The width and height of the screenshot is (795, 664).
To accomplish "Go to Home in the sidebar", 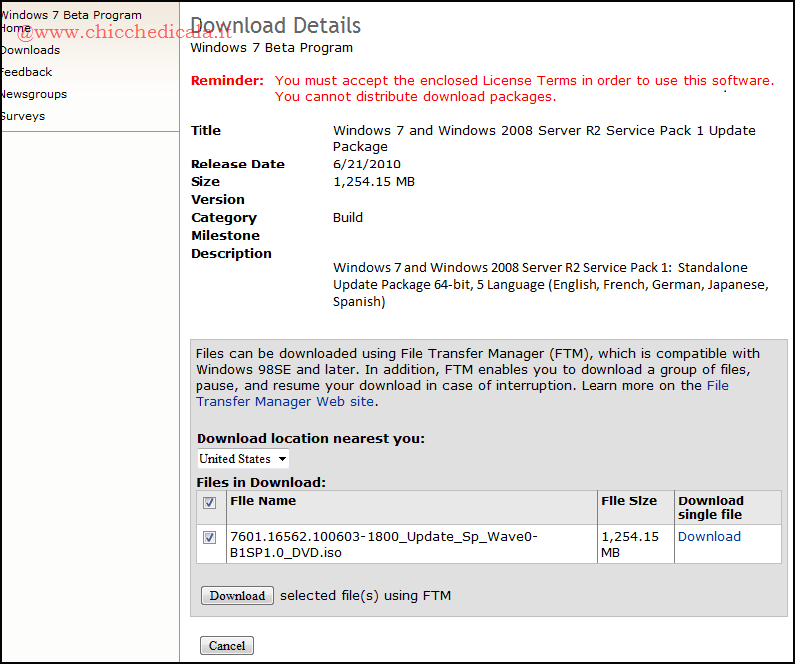I will click(x=14, y=29).
